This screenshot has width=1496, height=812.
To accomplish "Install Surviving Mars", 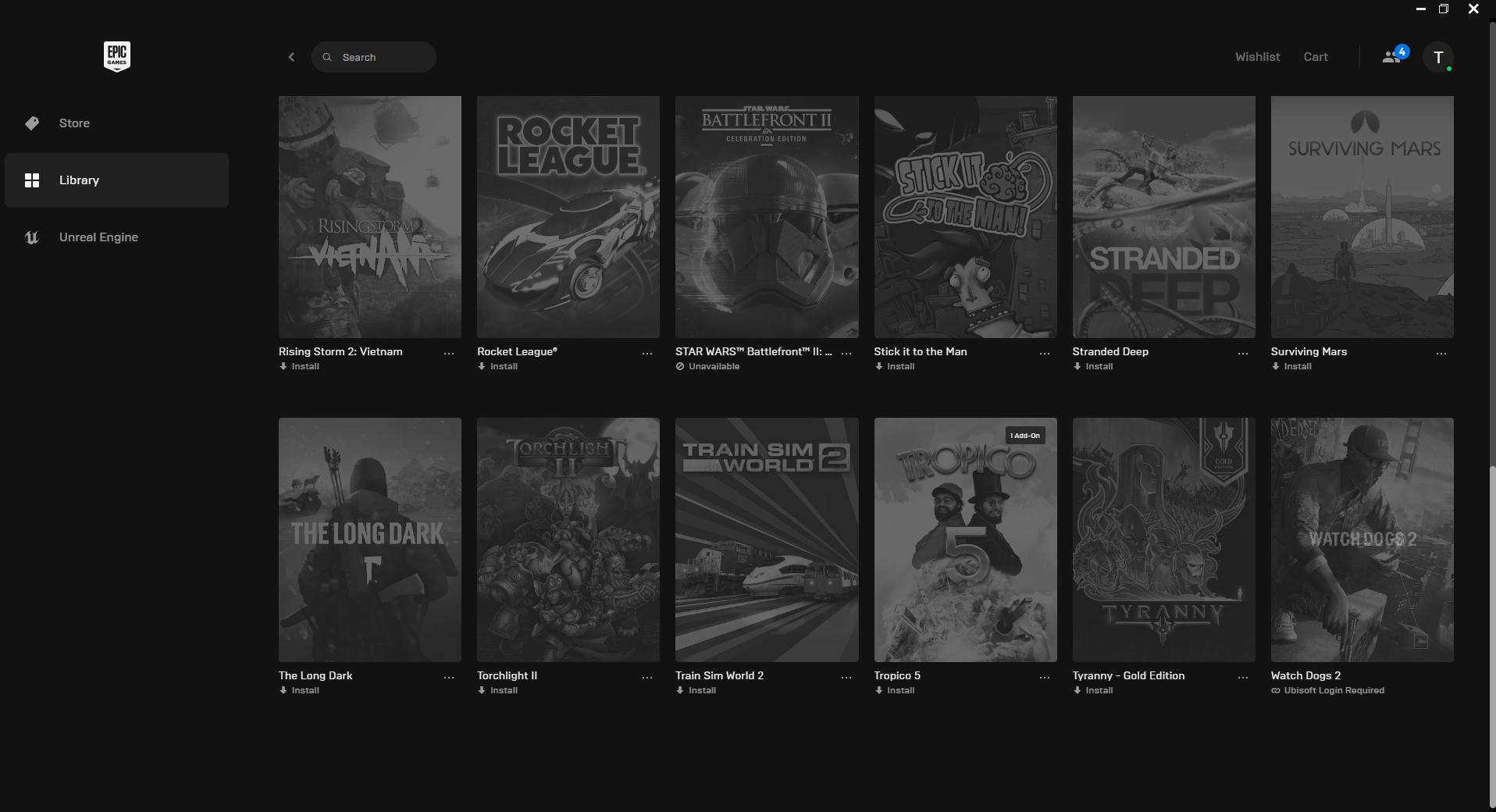I will coord(1291,366).
